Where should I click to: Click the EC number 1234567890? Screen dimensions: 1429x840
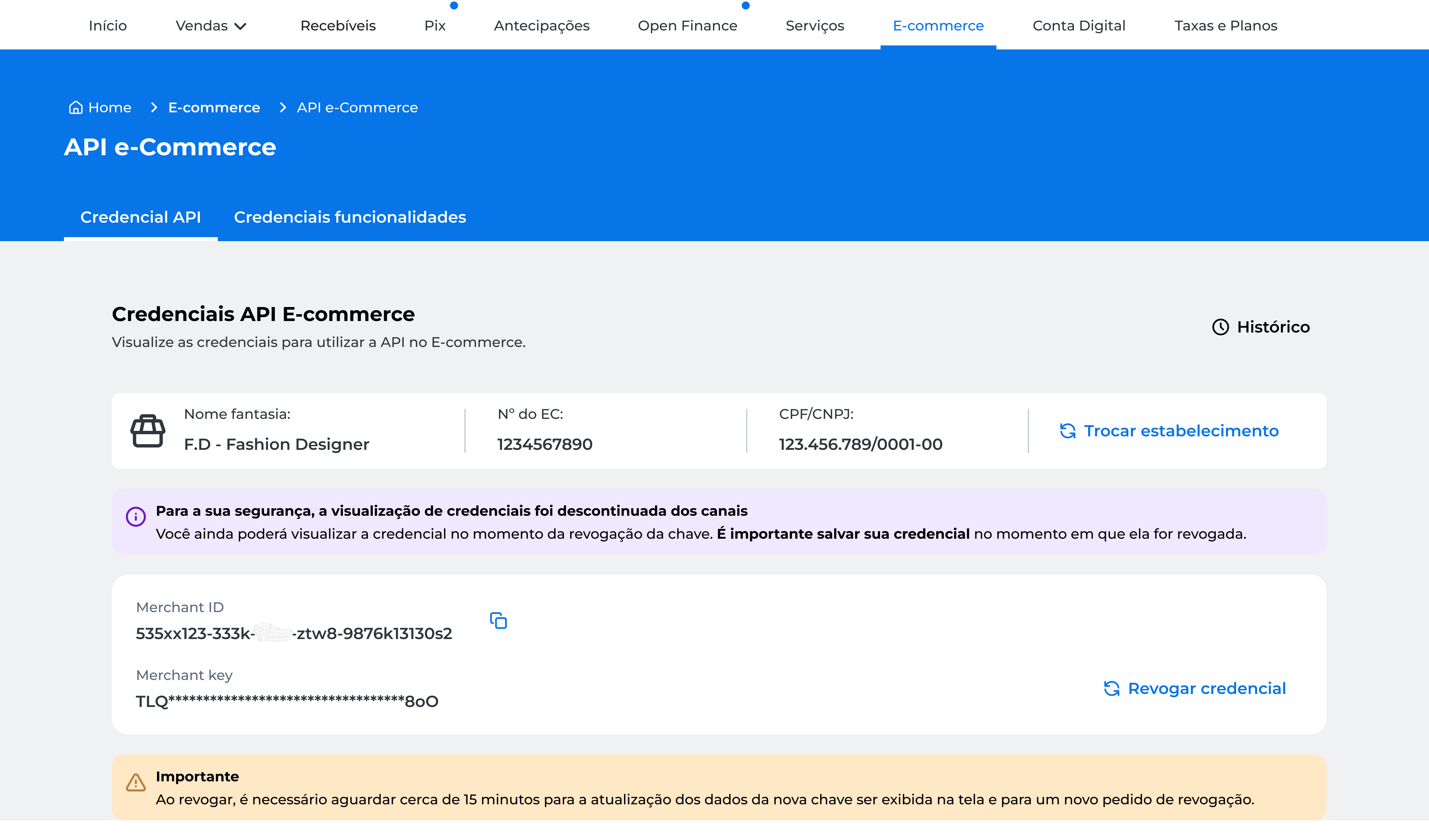pos(544,444)
